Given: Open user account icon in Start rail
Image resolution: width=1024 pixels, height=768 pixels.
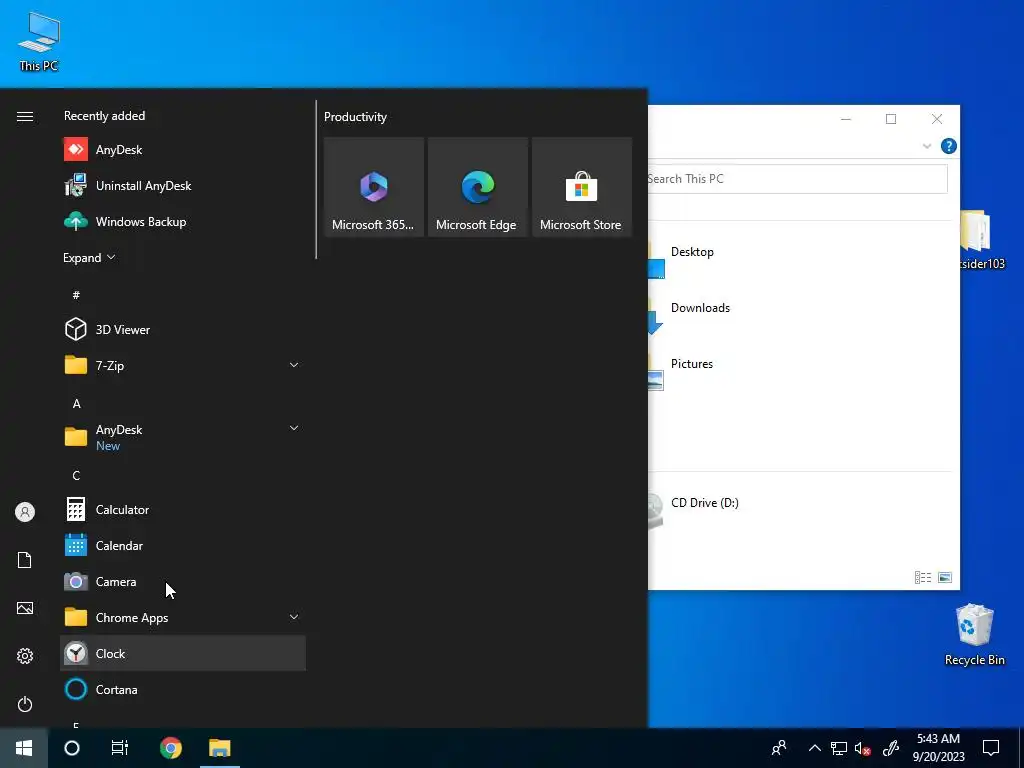Looking at the screenshot, I should point(25,512).
